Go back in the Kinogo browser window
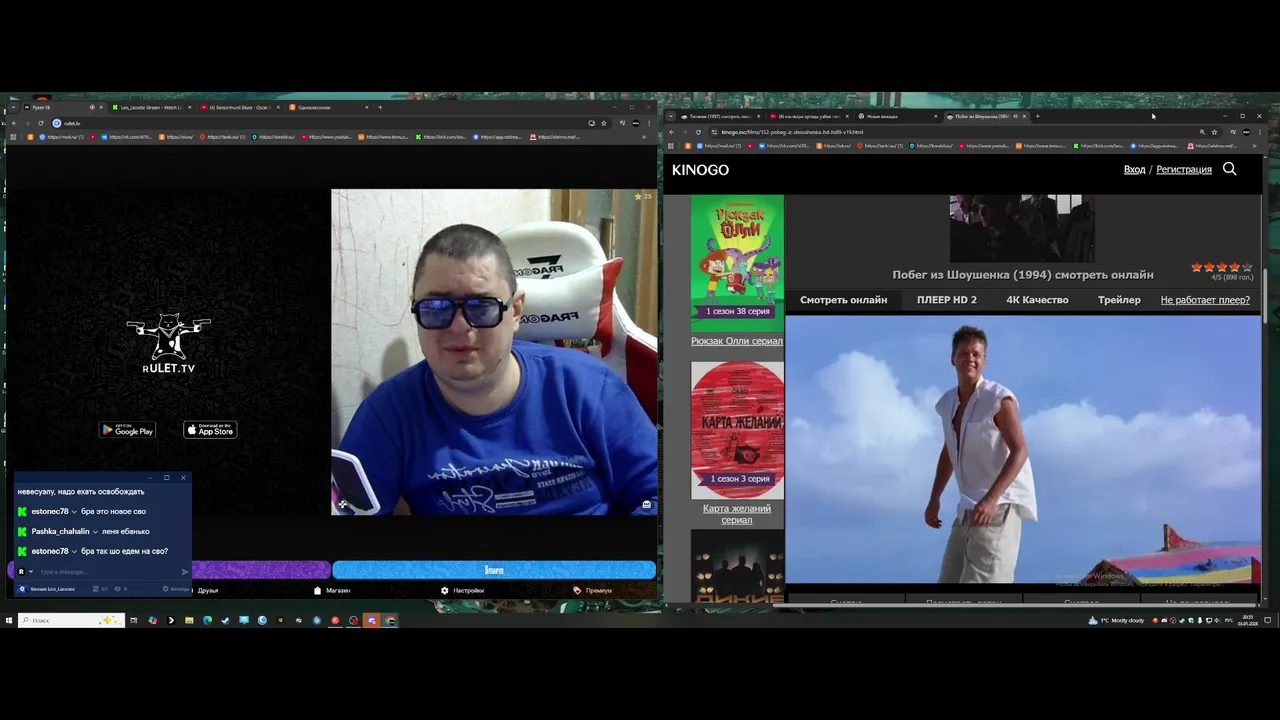The height and width of the screenshot is (720, 1280). (671, 132)
